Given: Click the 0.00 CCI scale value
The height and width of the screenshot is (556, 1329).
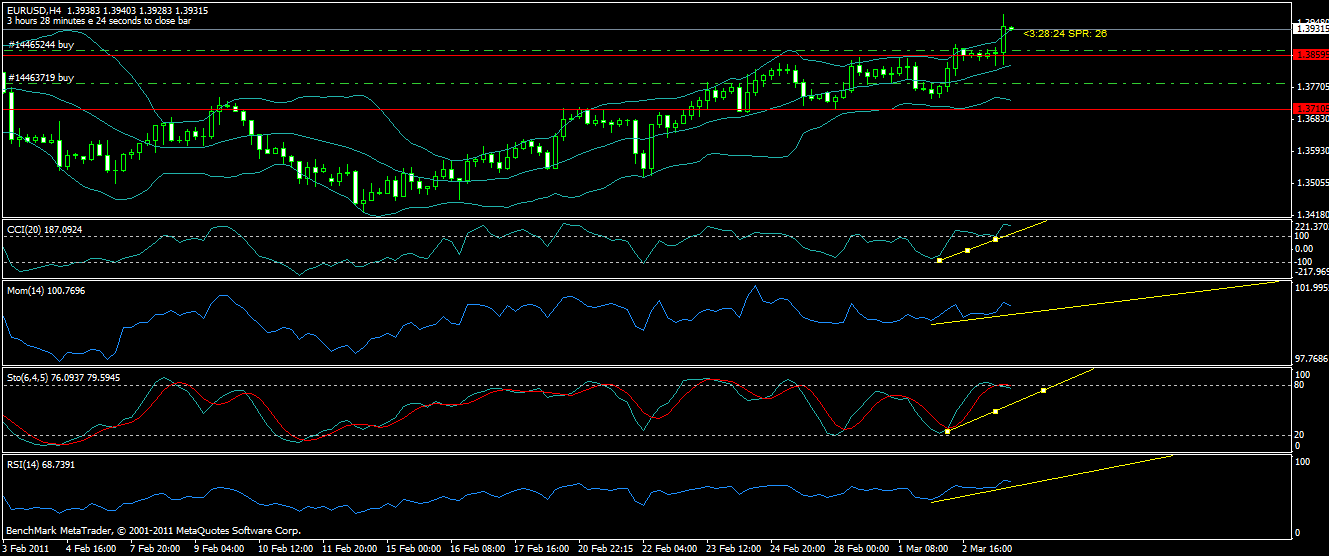Looking at the screenshot, I should [1305, 248].
